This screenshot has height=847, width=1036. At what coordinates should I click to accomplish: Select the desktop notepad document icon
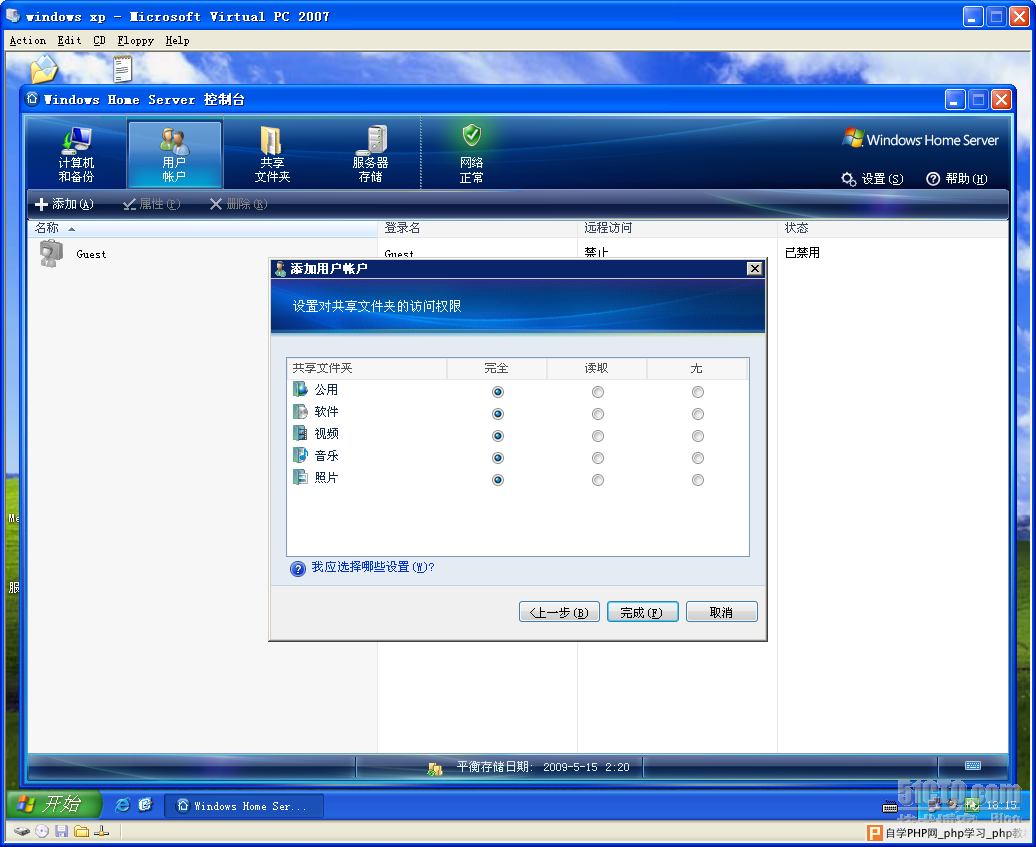click(x=122, y=69)
